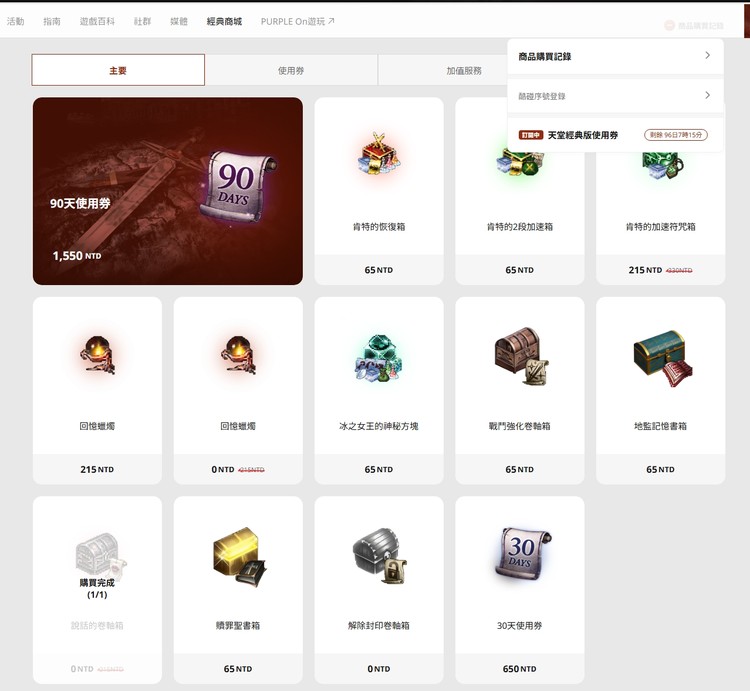Click the 購買完成 (1/1) label
Screen dimensions: 750x691
[97, 589]
